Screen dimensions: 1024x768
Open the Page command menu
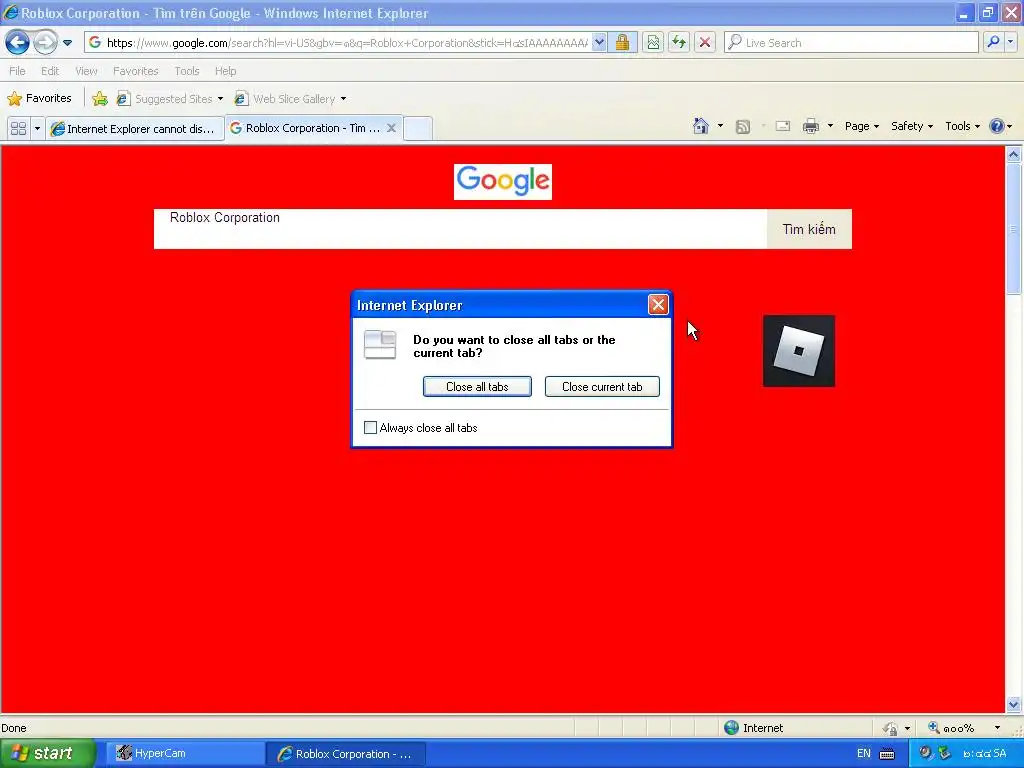(861, 126)
